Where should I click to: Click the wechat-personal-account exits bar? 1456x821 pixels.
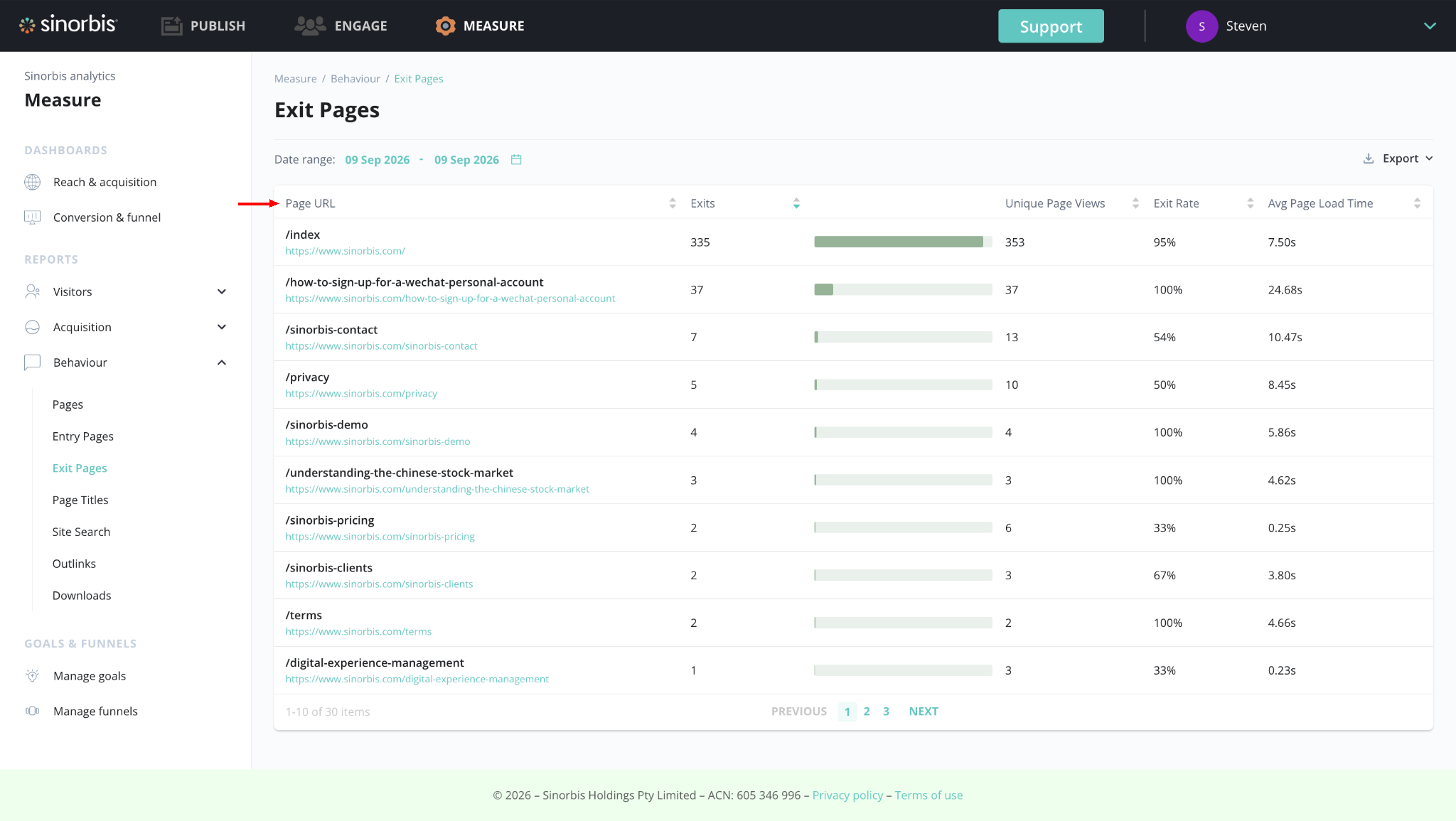click(903, 289)
